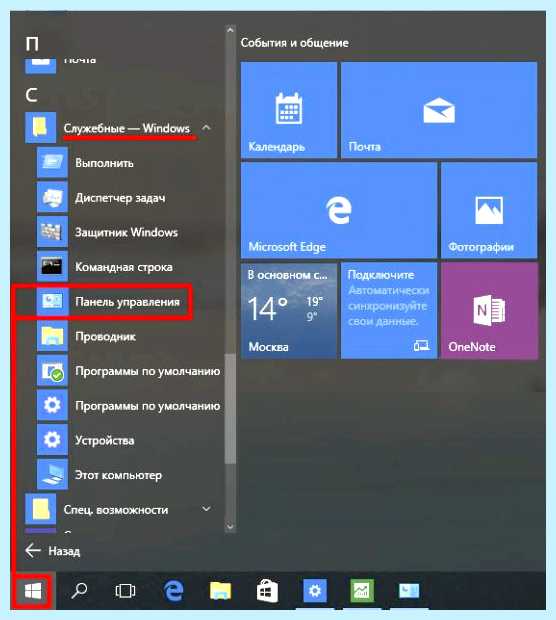
Task: Click the gear icon of second Программы по умолчанию
Action: pyautogui.click(x=52, y=405)
